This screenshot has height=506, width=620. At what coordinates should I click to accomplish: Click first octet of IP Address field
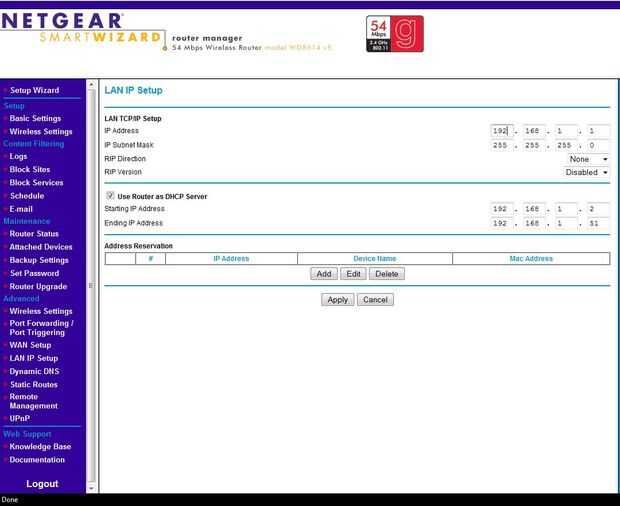point(502,130)
